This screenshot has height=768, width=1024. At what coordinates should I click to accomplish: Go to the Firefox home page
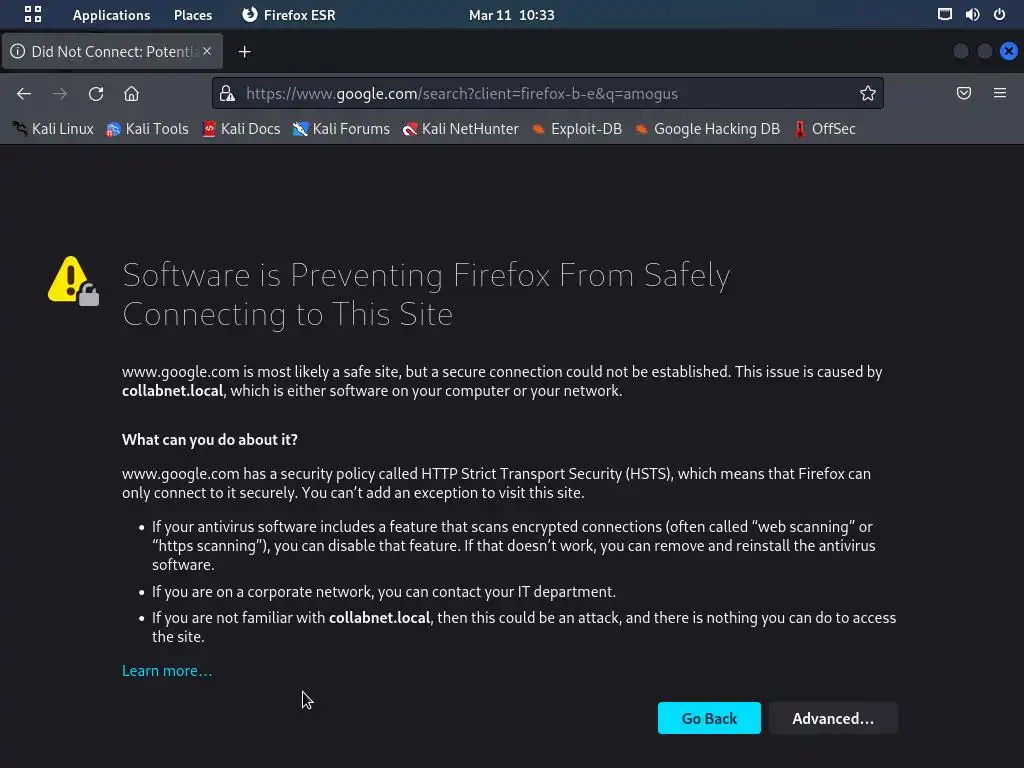[131, 93]
